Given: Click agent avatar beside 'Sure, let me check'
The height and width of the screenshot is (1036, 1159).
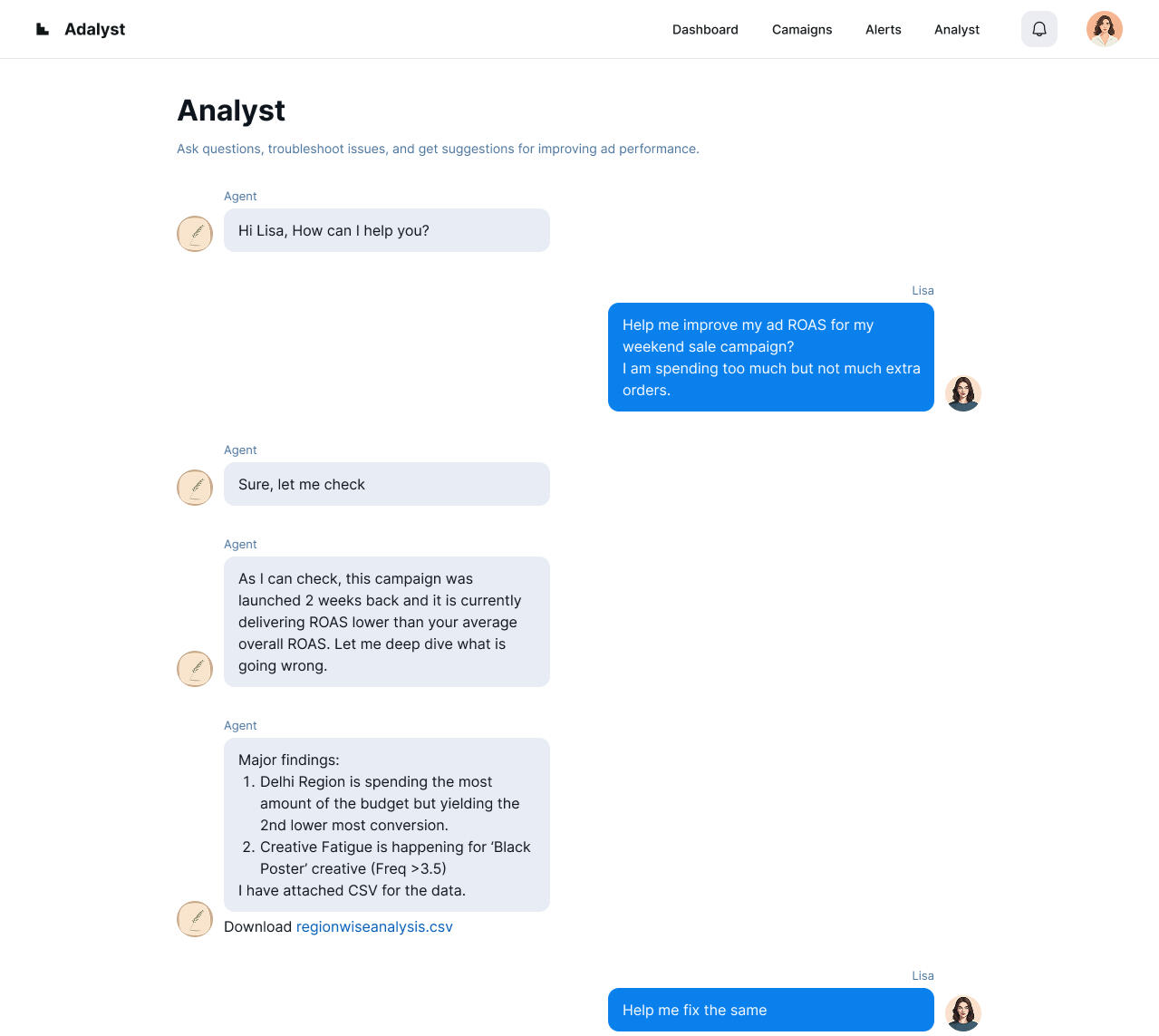Looking at the screenshot, I should (x=195, y=488).
